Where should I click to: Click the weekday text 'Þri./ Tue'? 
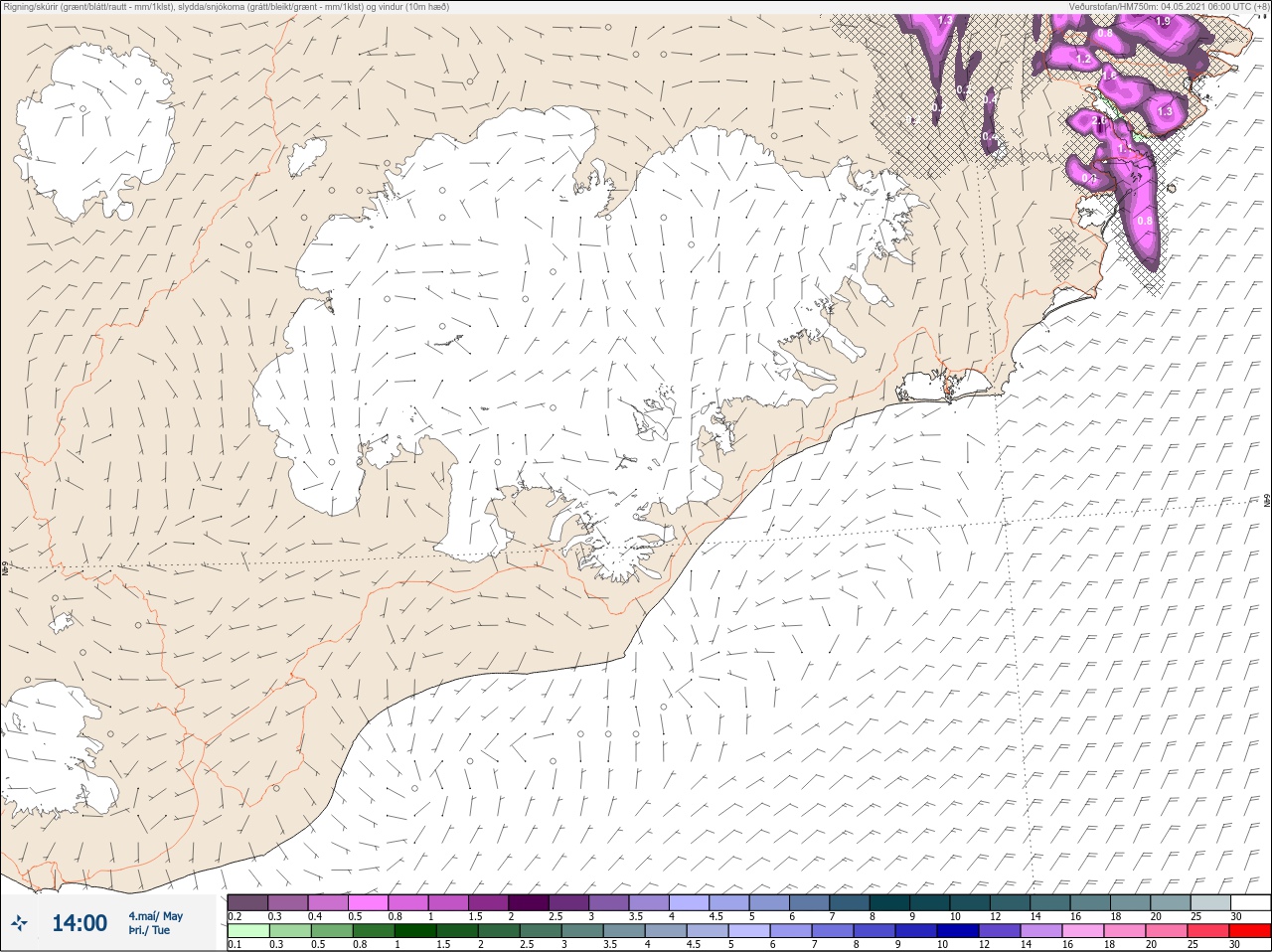pyautogui.click(x=149, y=930)
